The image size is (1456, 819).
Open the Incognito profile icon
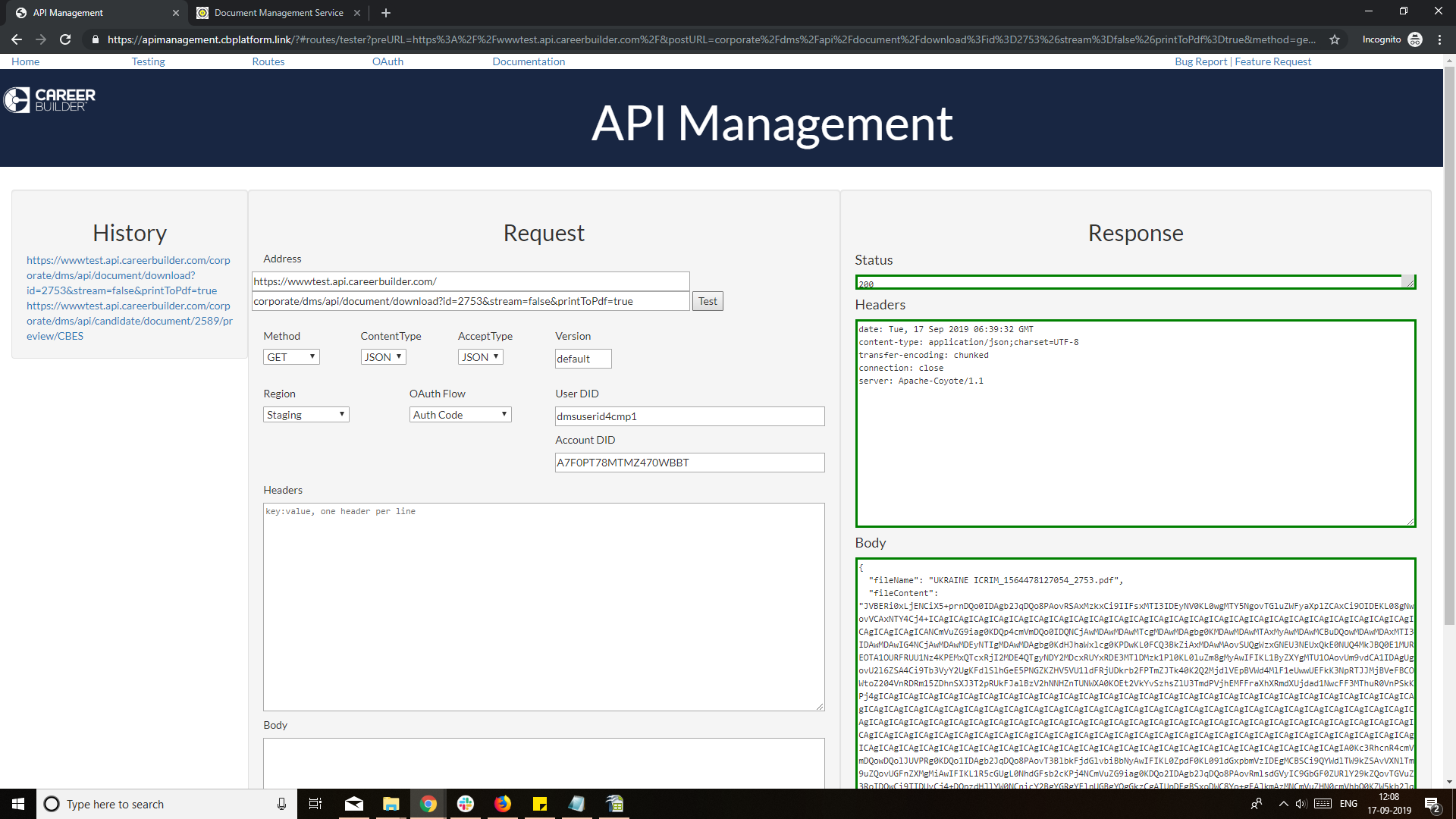[1415, 39]
